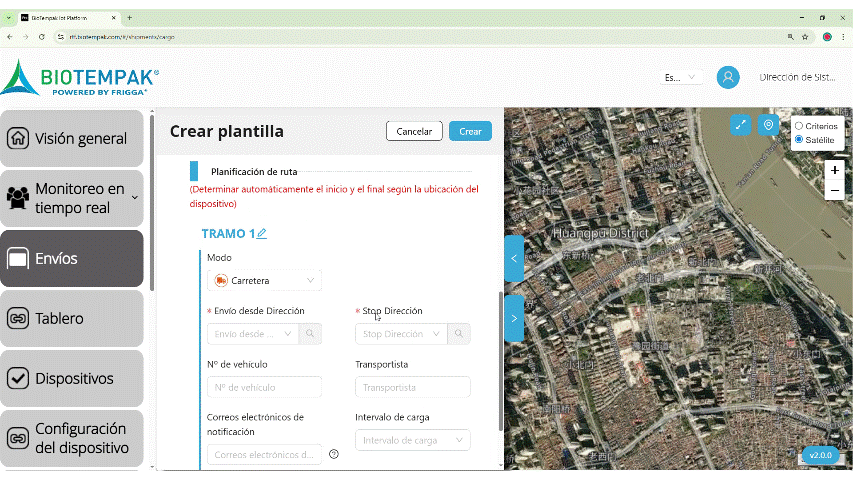Select the BioTempak IoT Platform tab
Image resolution: width=853 pixels, height=480 pixels.
click(x=67, y=18)
